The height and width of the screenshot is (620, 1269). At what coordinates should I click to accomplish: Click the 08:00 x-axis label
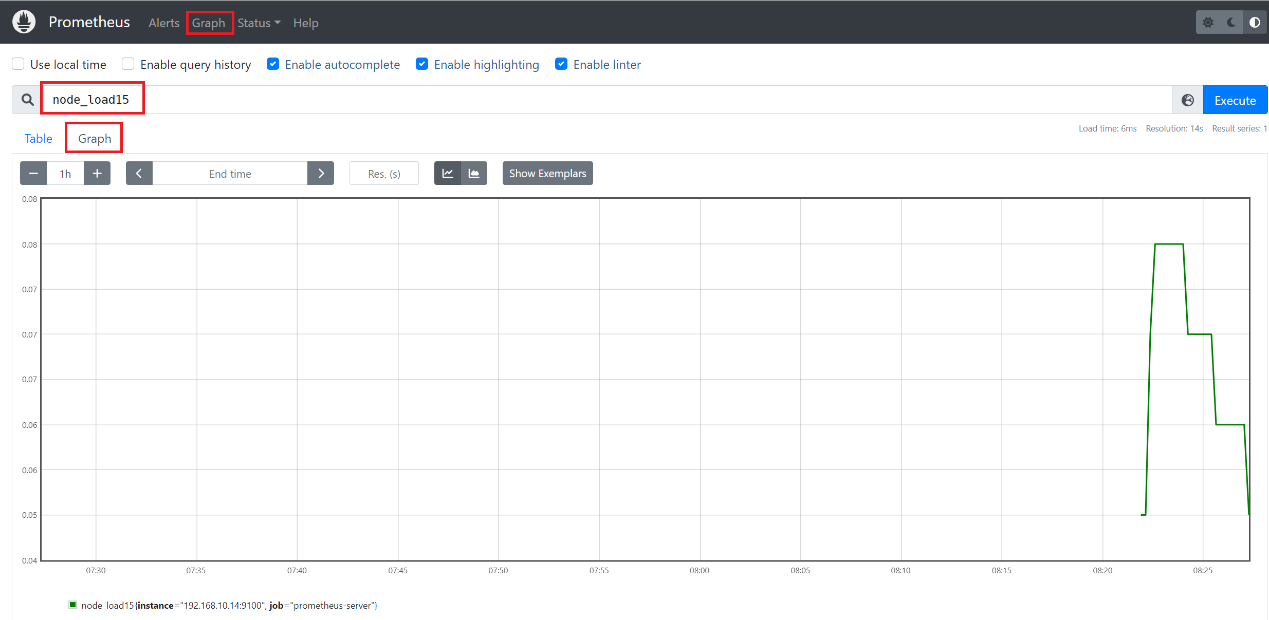[699, 570]
